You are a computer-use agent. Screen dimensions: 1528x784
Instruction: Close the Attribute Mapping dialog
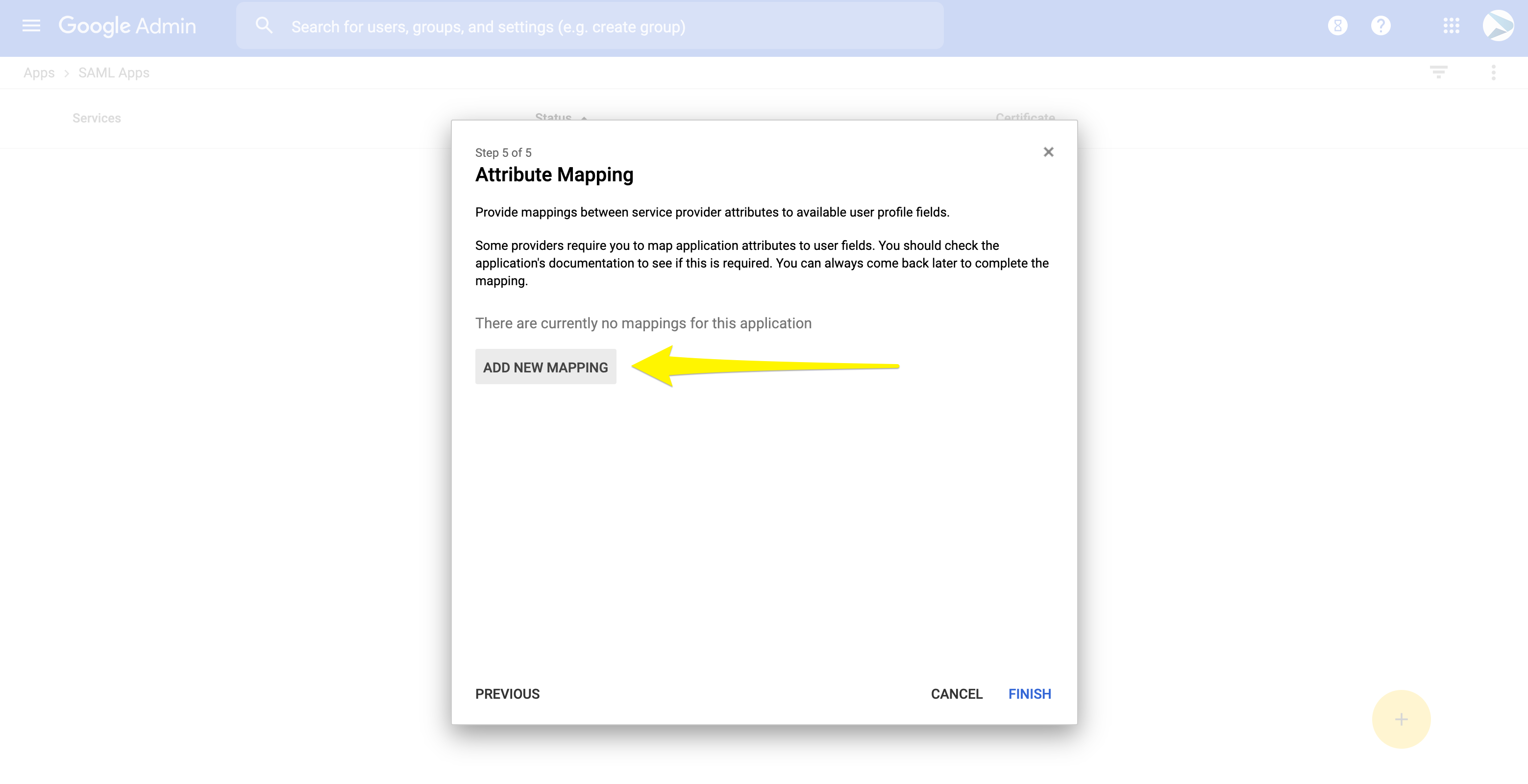(1049, 152)
